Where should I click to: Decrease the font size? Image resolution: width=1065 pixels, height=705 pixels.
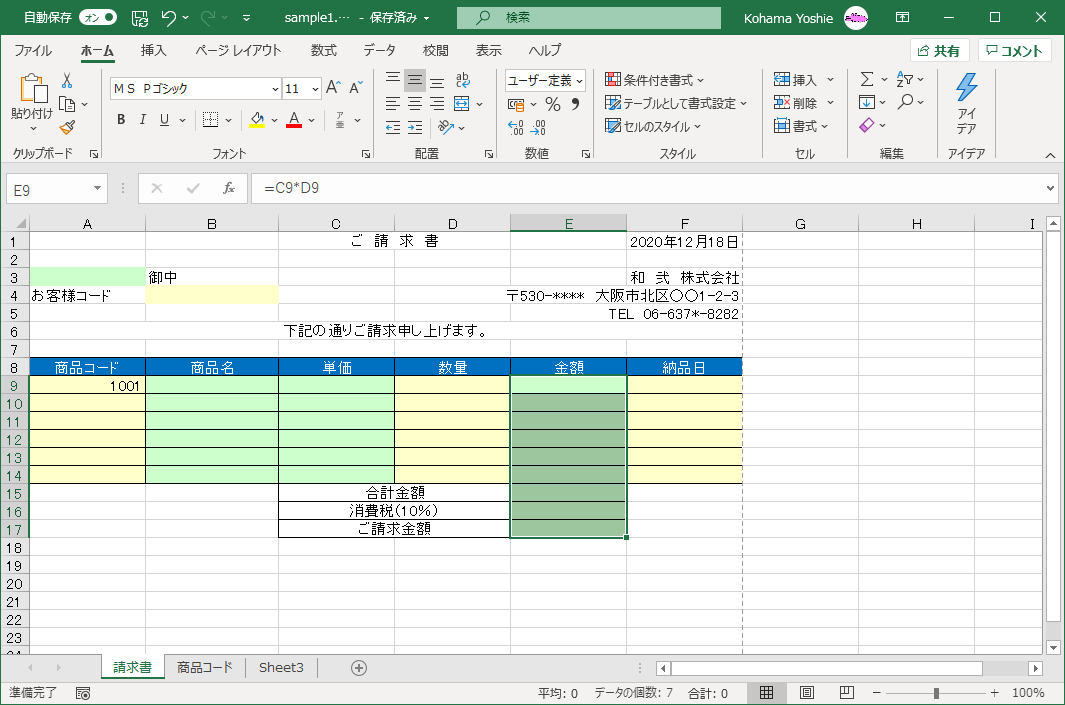pyautogui.click(x=356, y=88)
